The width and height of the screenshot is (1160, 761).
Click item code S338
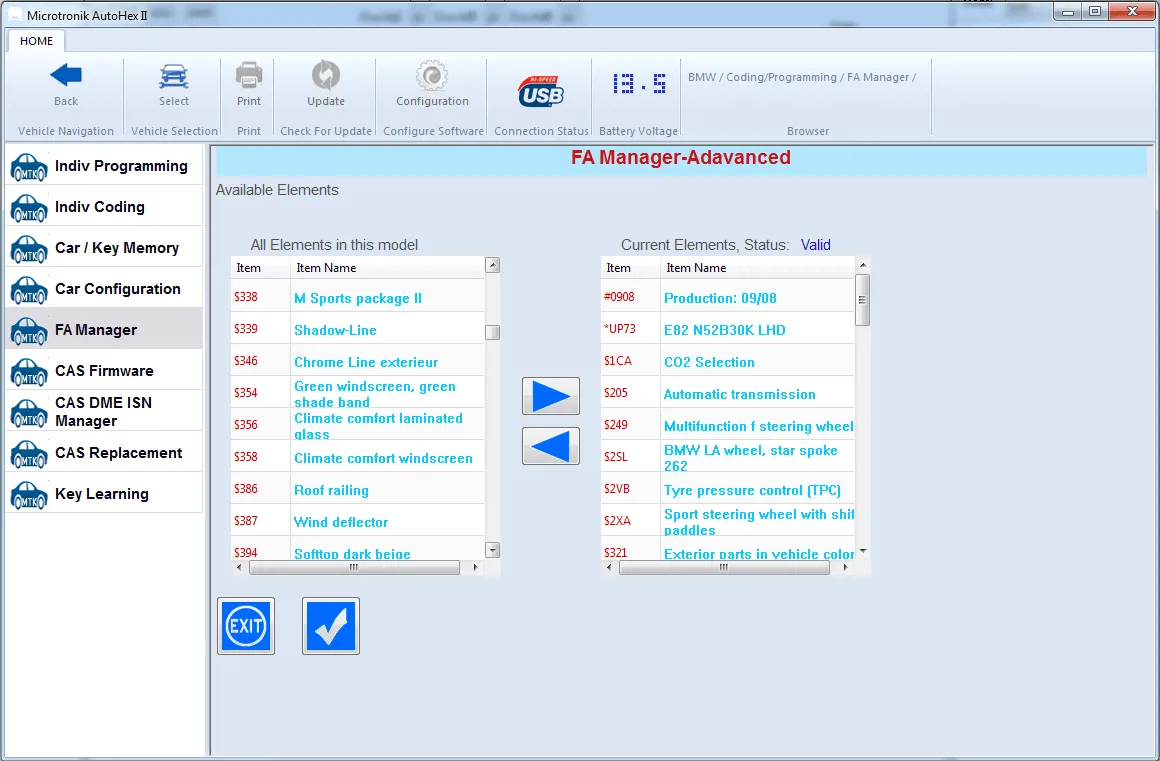point(246,297)
